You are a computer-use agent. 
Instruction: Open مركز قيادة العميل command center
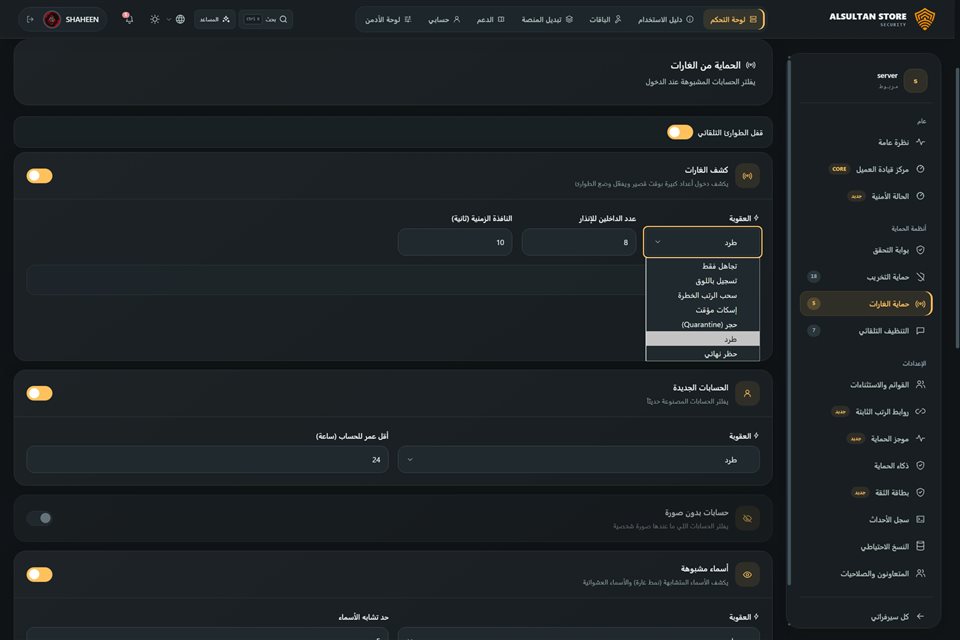click(x=864, y=169)
